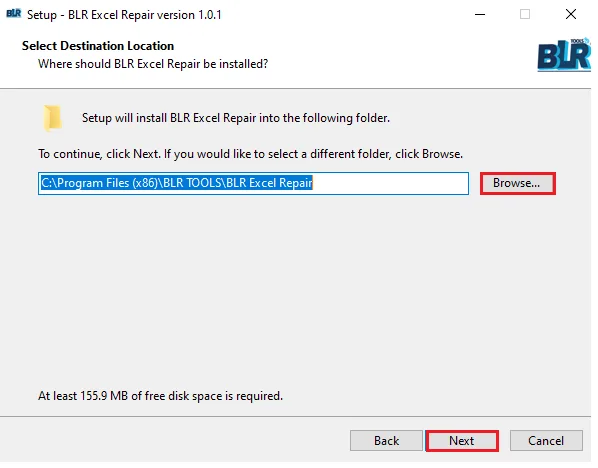Click the window title 'Setup - BLR Excel Repair version 1.0.1'
Screen dimensions: 598x468
[x=124, y=15]
